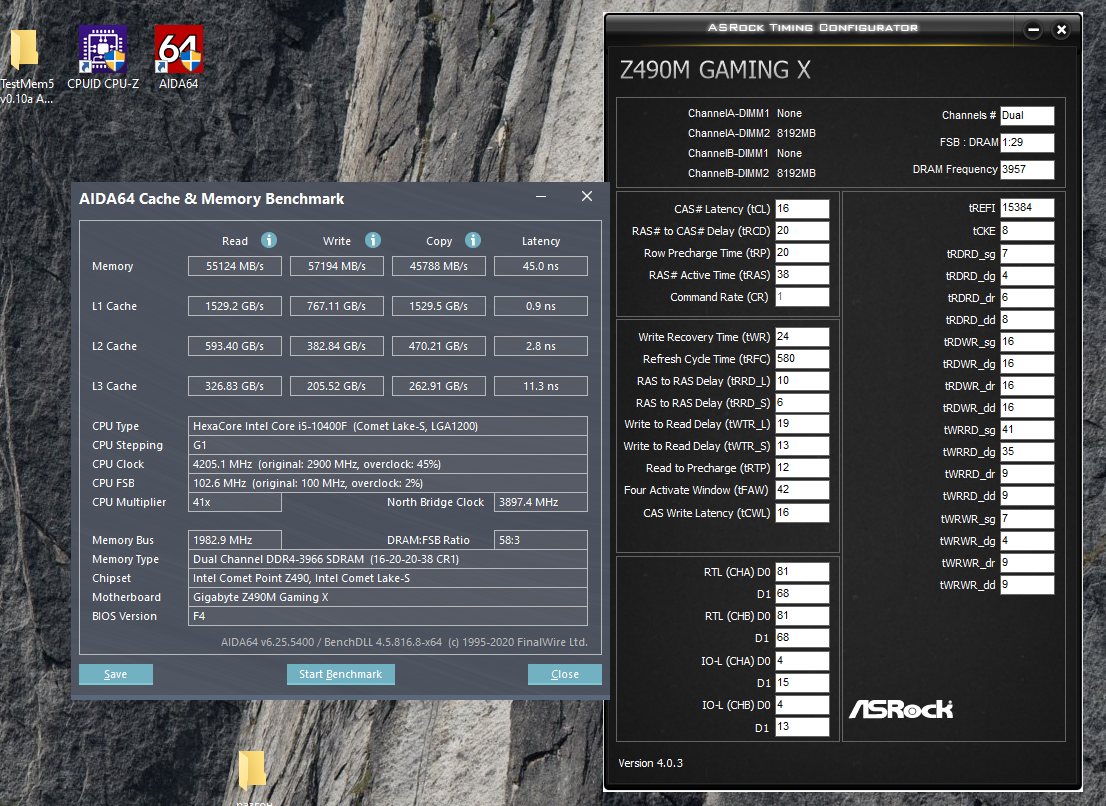Click the Read to Precharge (tRTP) field

pos(802,468)
